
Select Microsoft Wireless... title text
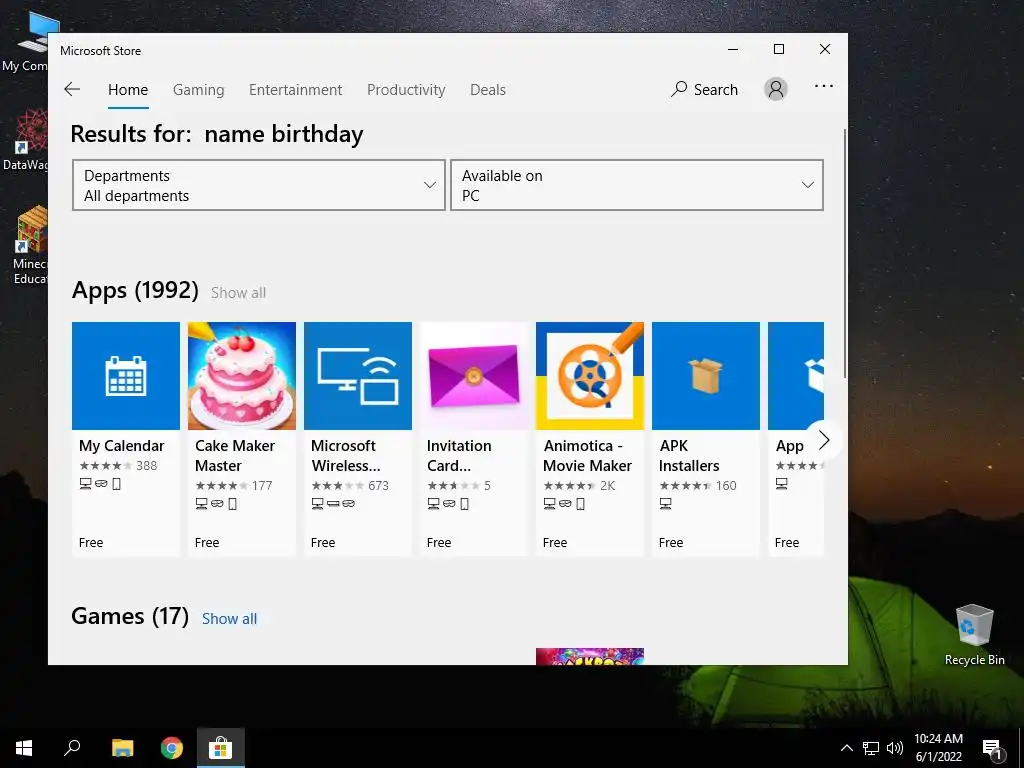point(345,455)
